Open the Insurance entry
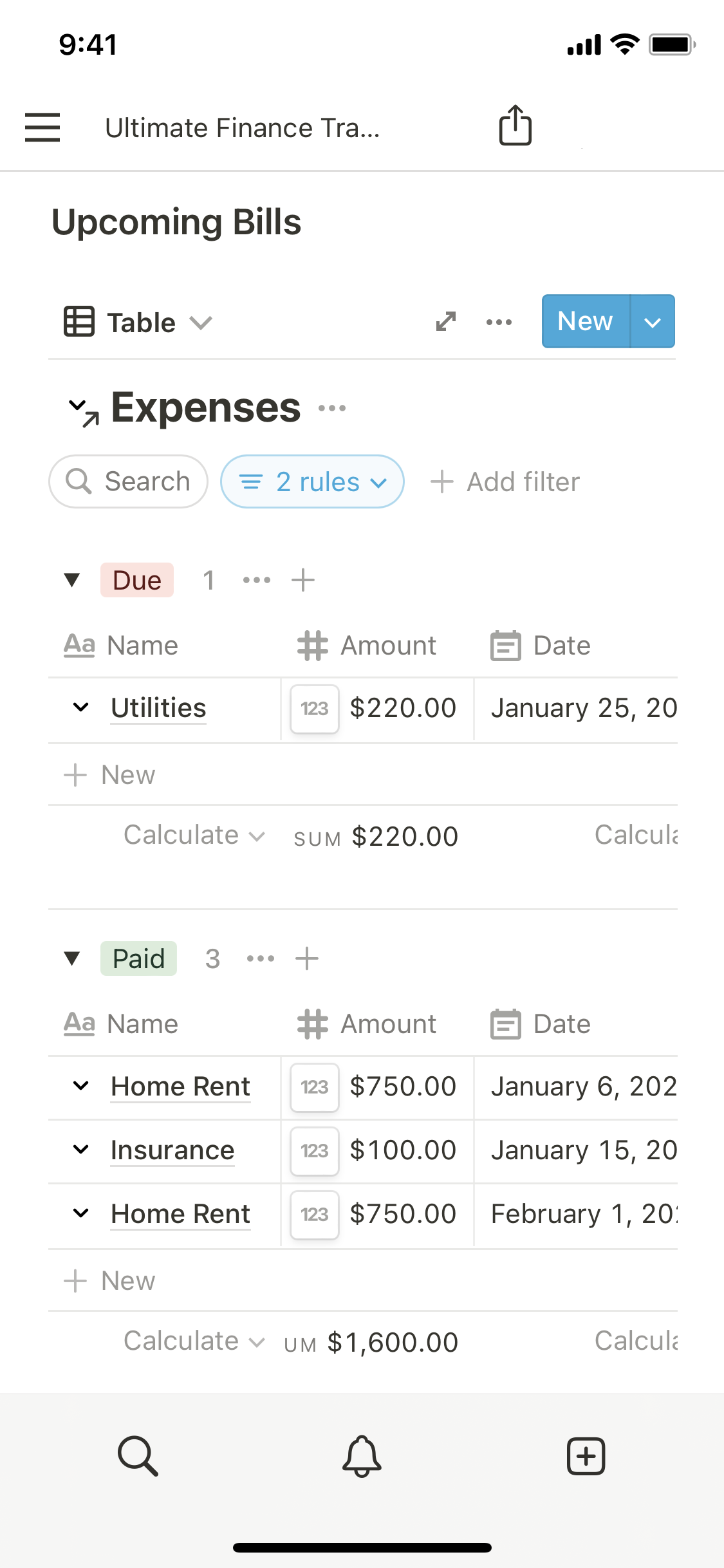The image size is (724, 1568). tap(172, 1150)
